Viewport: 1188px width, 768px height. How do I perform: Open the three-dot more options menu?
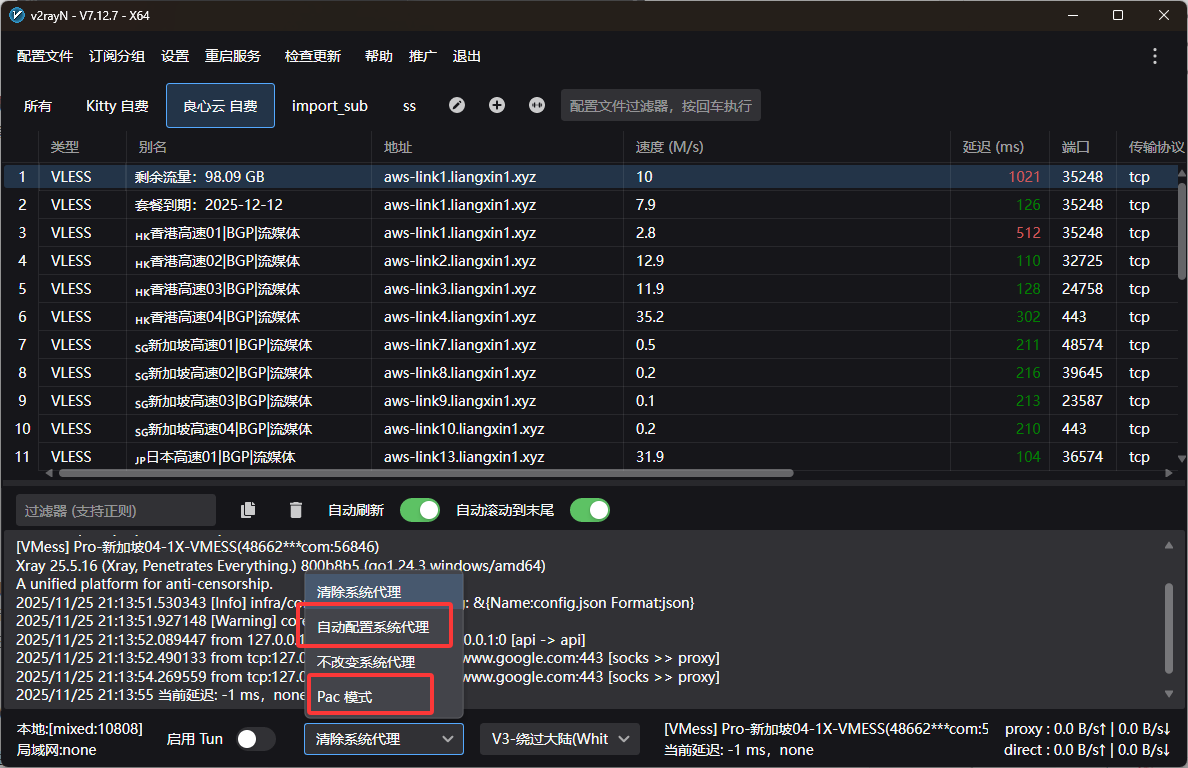tap(1155, 56)
